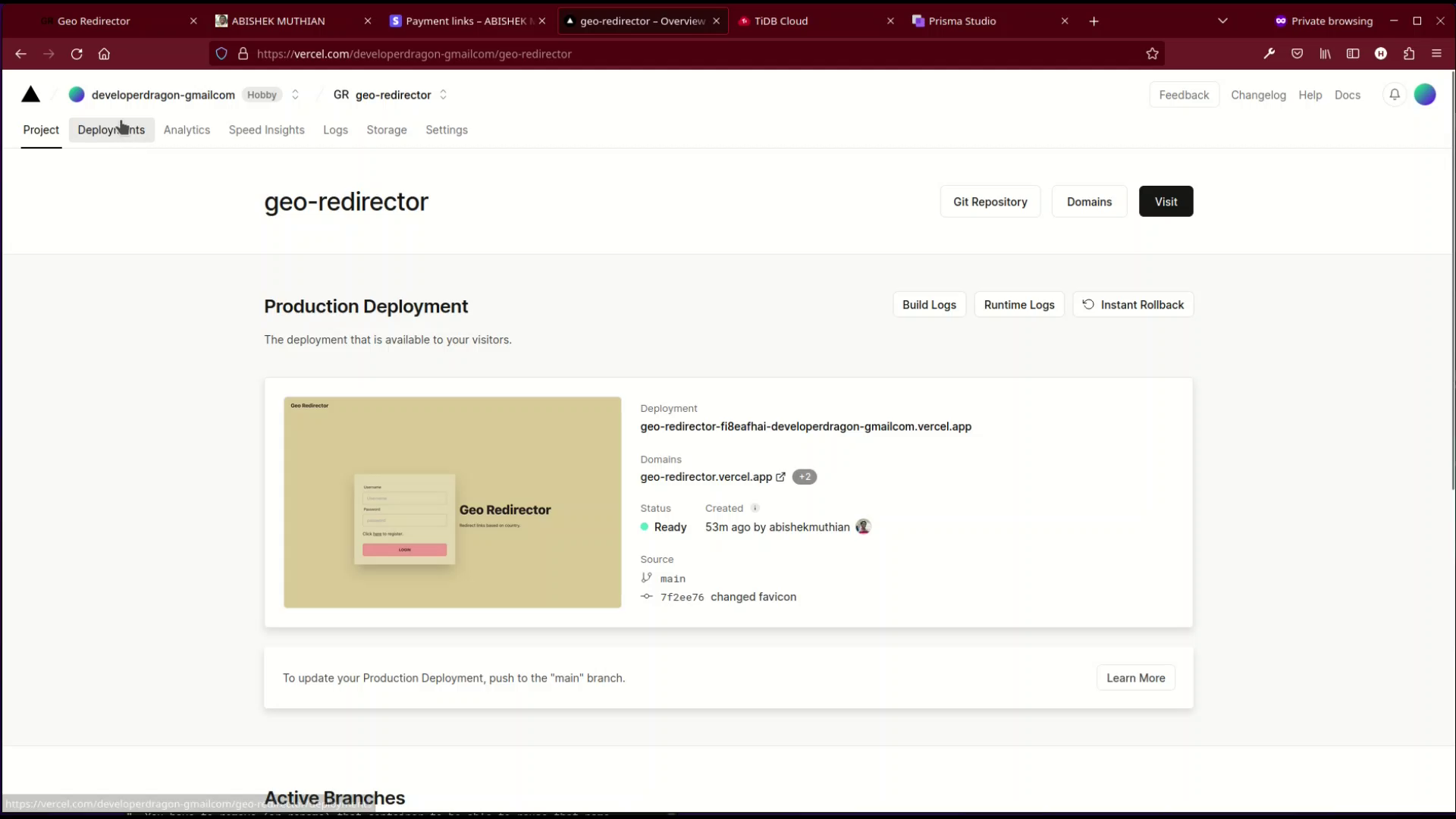
Task: Click the Created info icon
Action: click(755, 508)
